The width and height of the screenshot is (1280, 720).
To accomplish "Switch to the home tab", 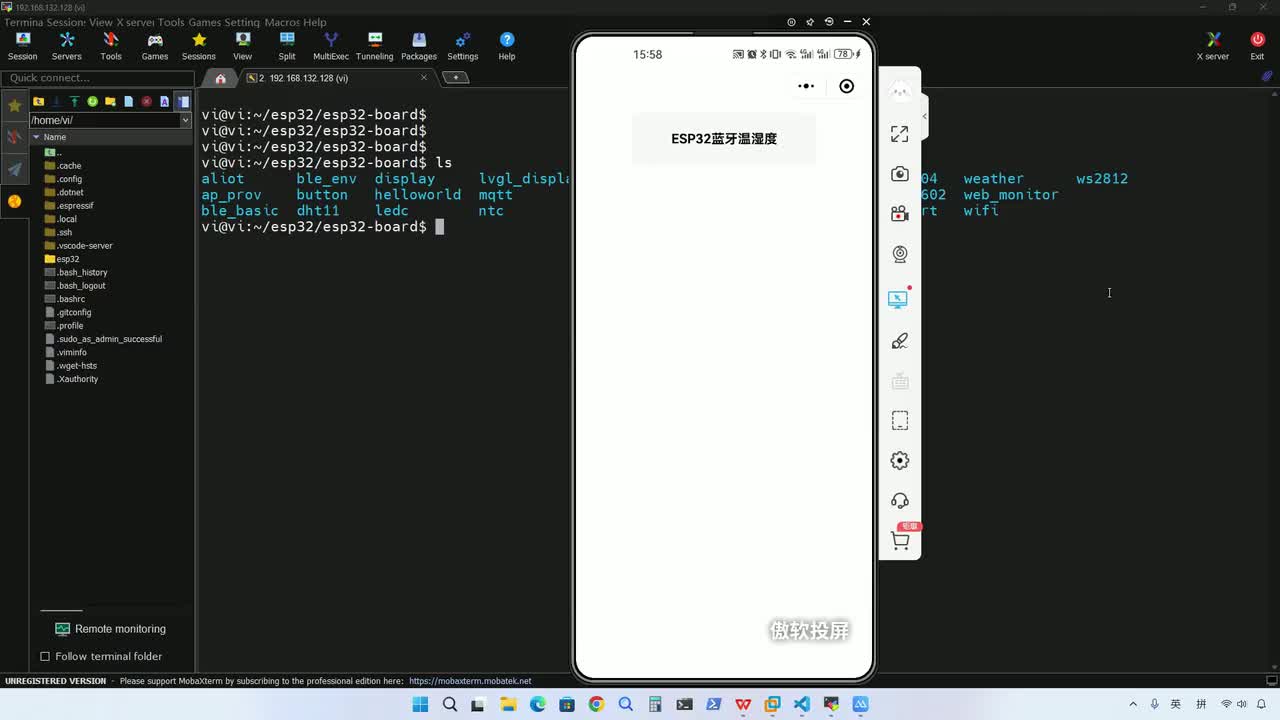I will coord(220,78).
